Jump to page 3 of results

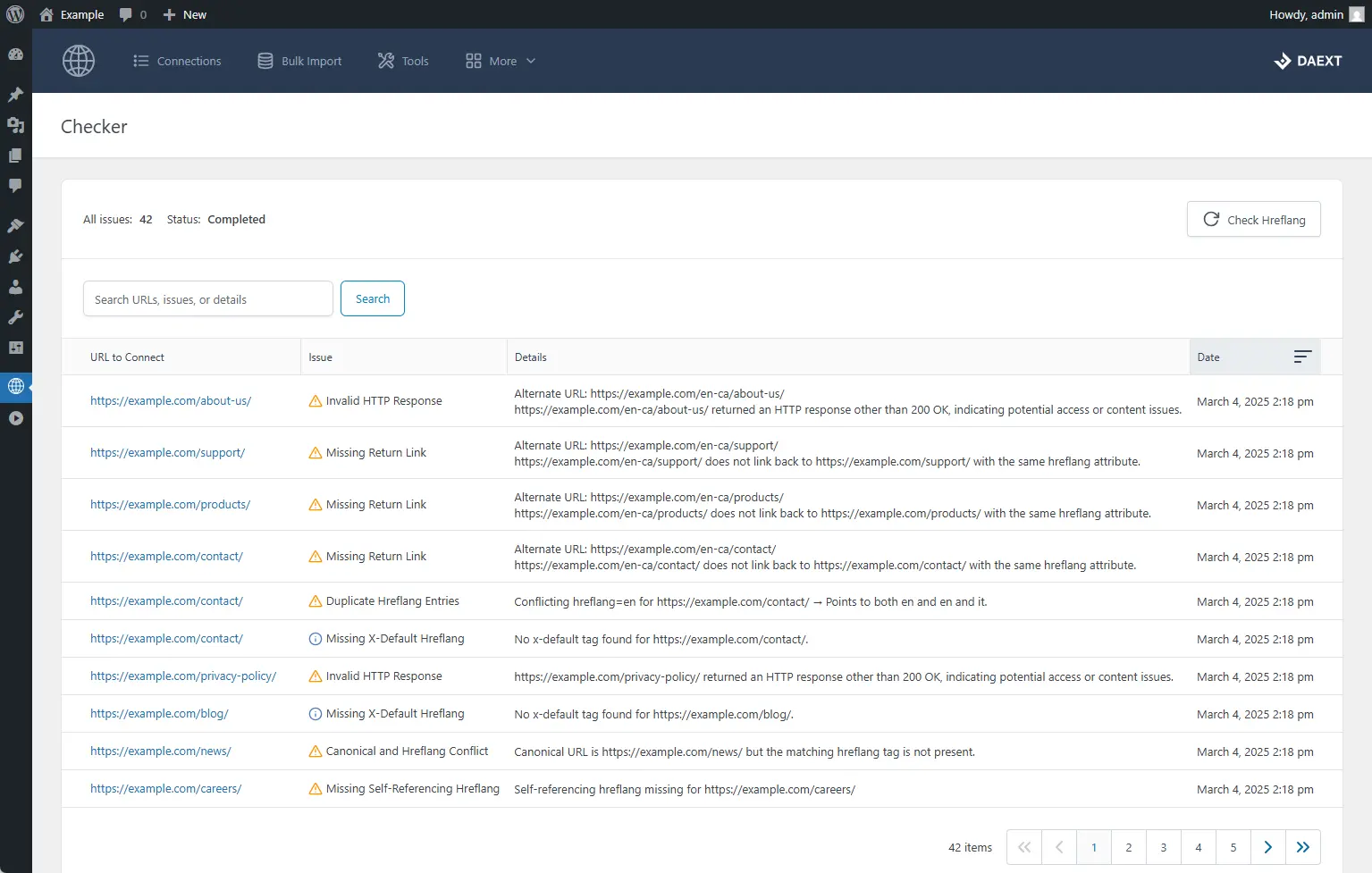click(x=1163, y=846)
